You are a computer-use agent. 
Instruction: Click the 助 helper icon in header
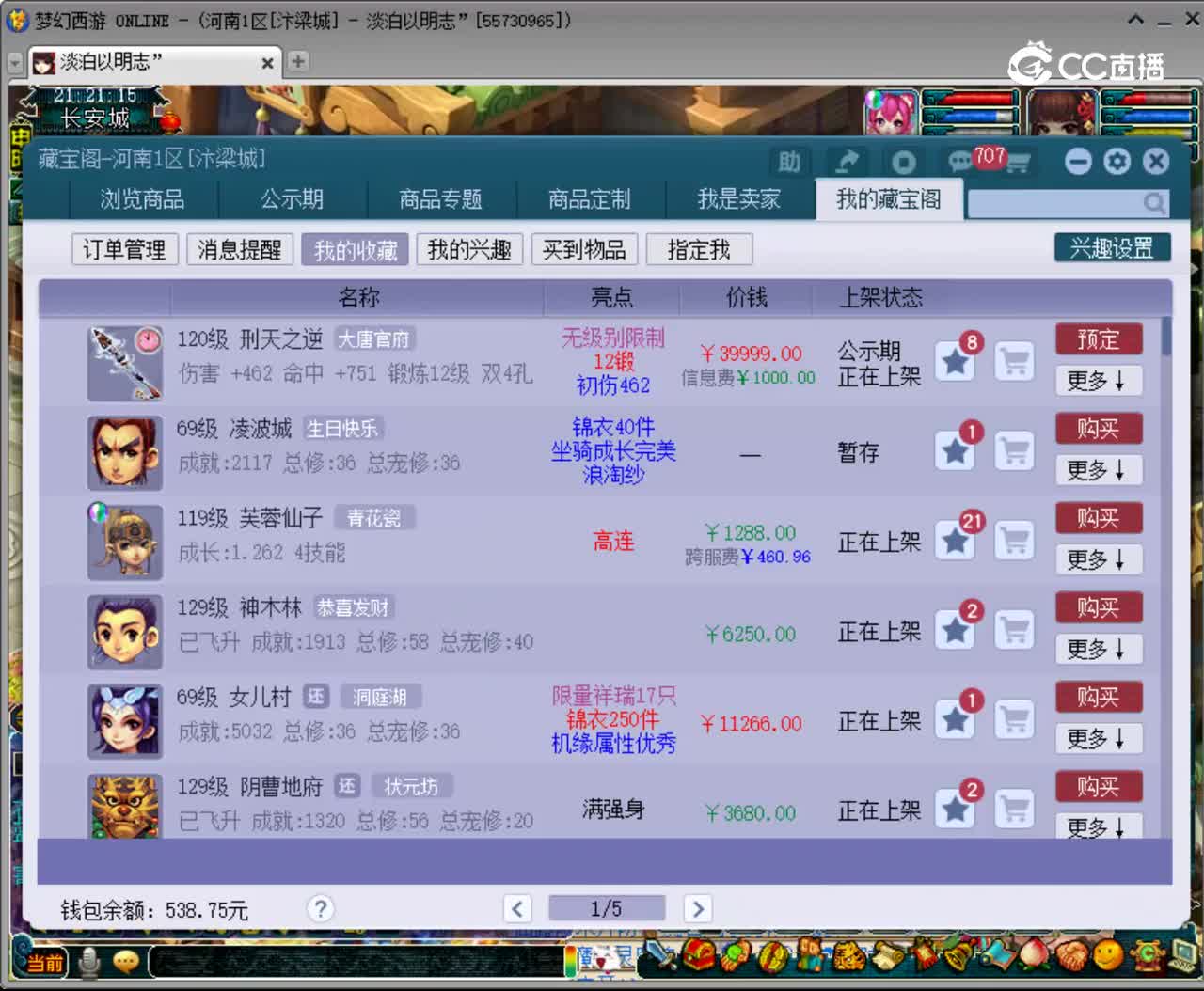[789, 162]
